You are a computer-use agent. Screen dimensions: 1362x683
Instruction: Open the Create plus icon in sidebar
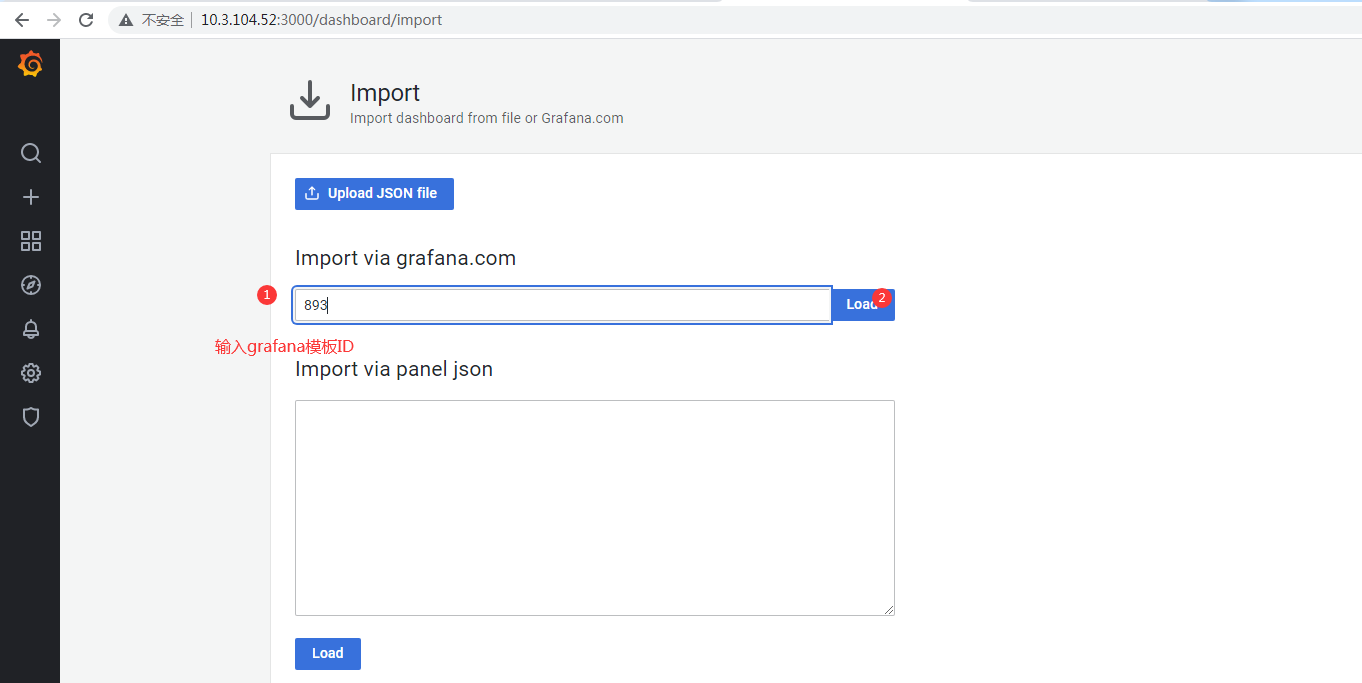point(31,197)
